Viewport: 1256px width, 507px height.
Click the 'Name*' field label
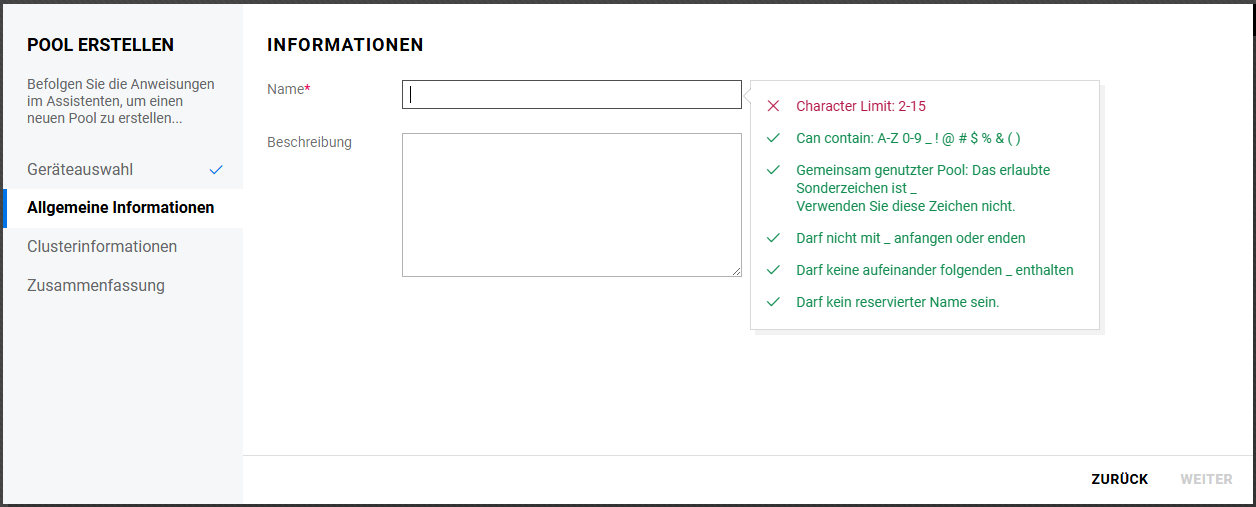coord(288,89)
